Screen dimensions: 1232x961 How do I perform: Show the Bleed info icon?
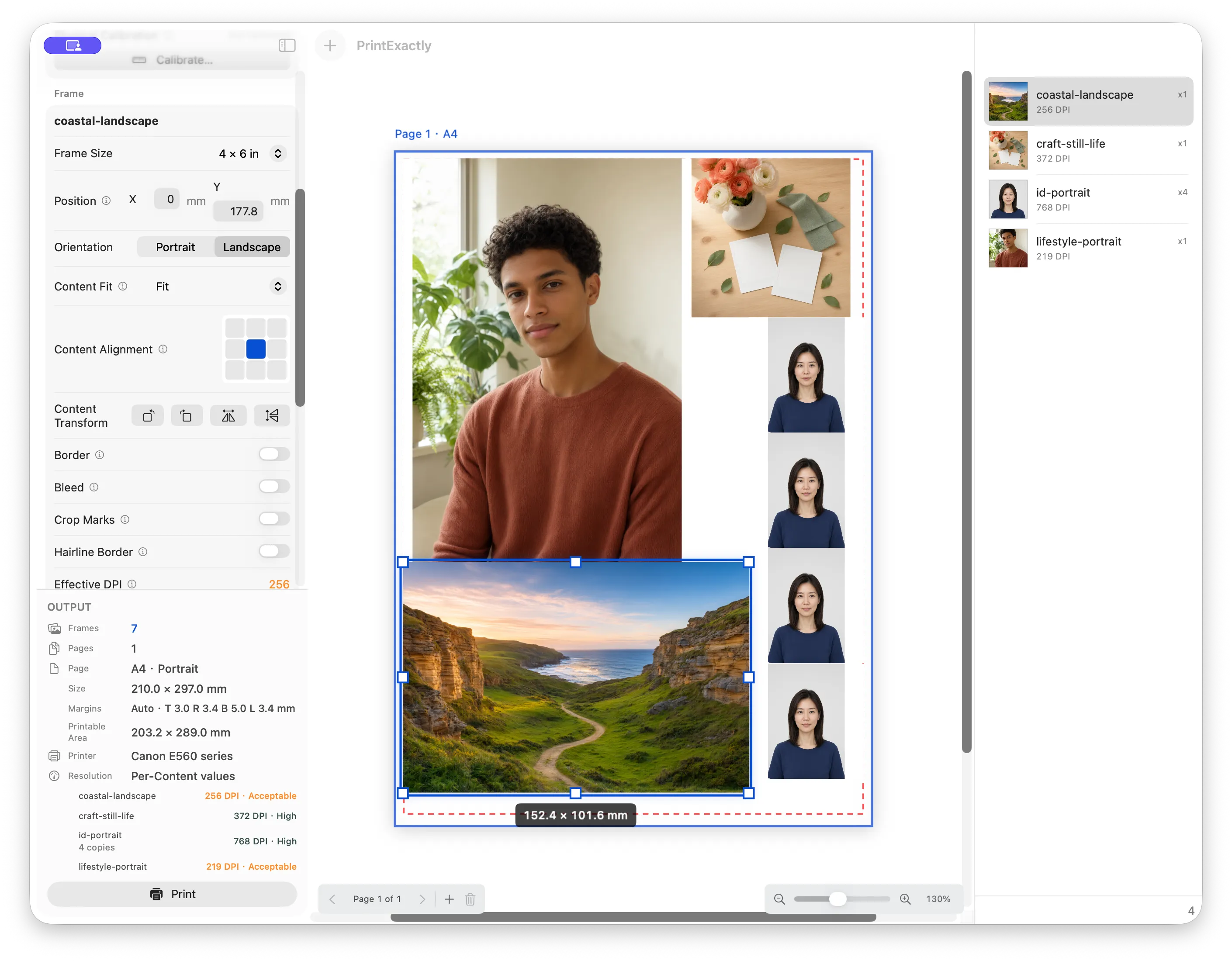click(94, 487)
